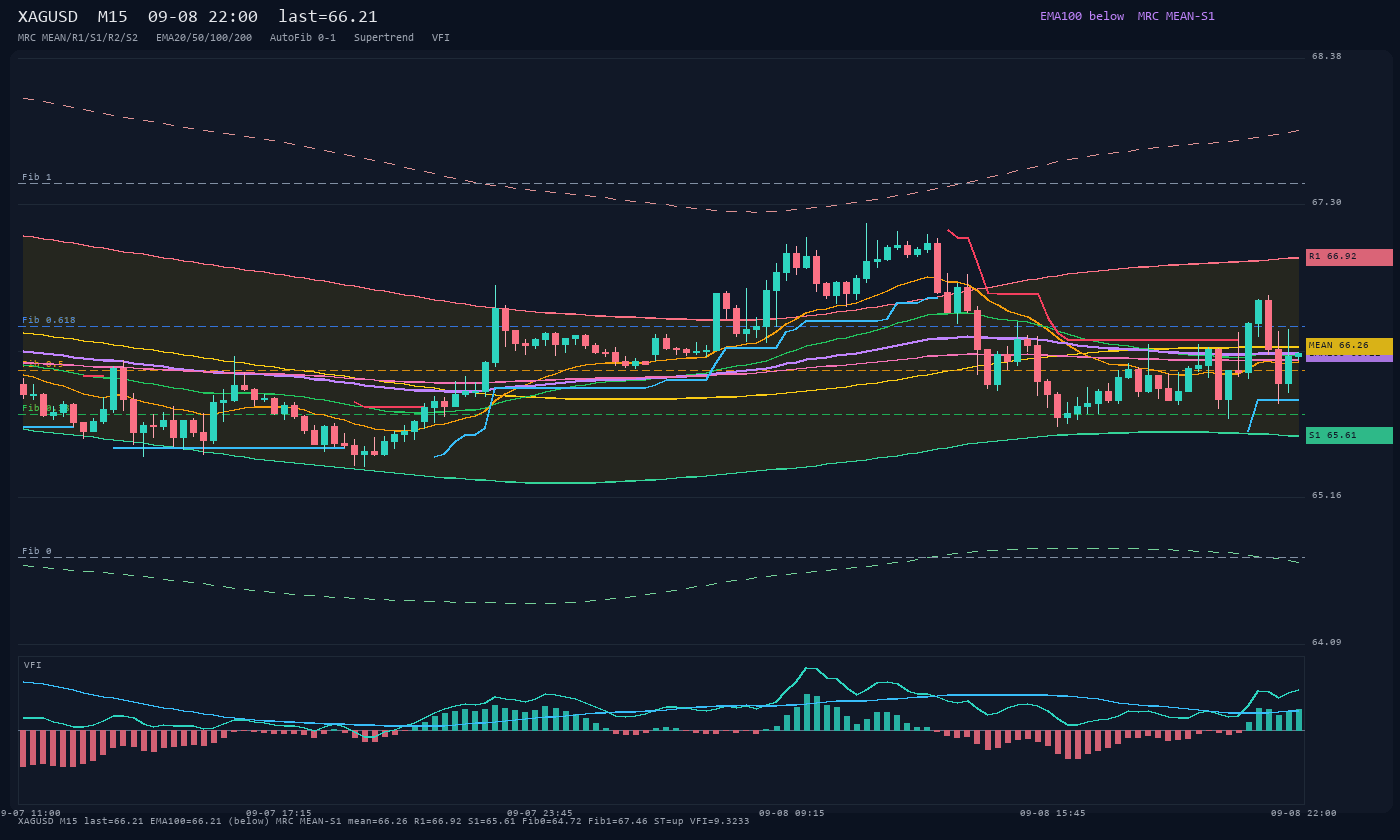This screenshot has width=1400, height=840.
Task: Click the 'EMA100 below' header note
Action: coord(1082,16)
